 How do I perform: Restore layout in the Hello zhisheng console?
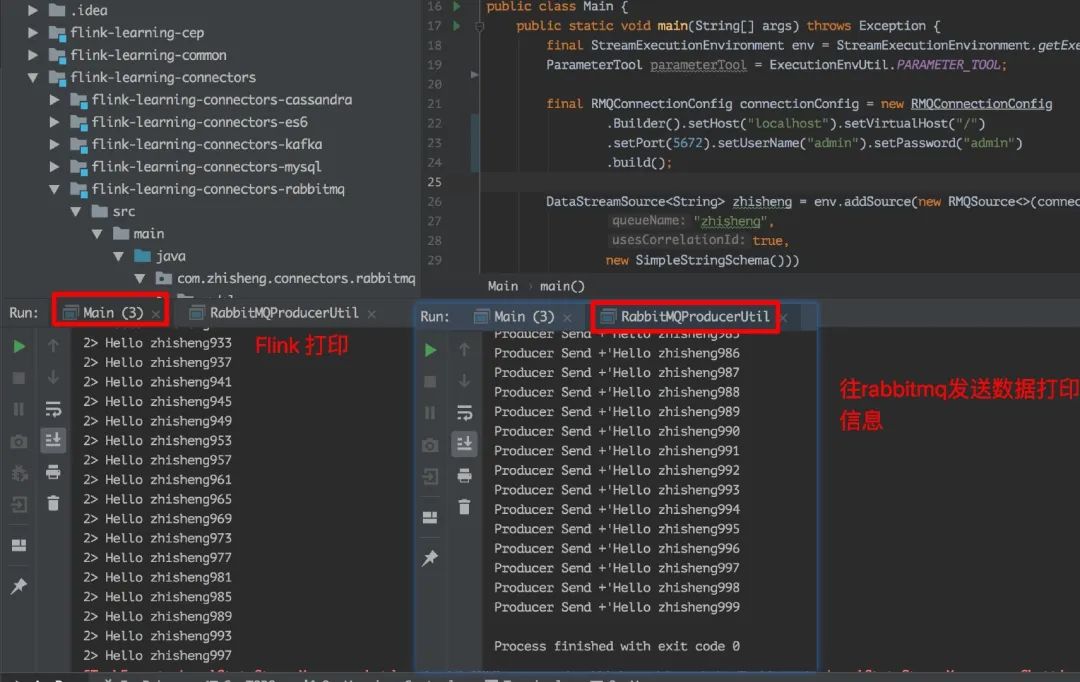point(19,545)
